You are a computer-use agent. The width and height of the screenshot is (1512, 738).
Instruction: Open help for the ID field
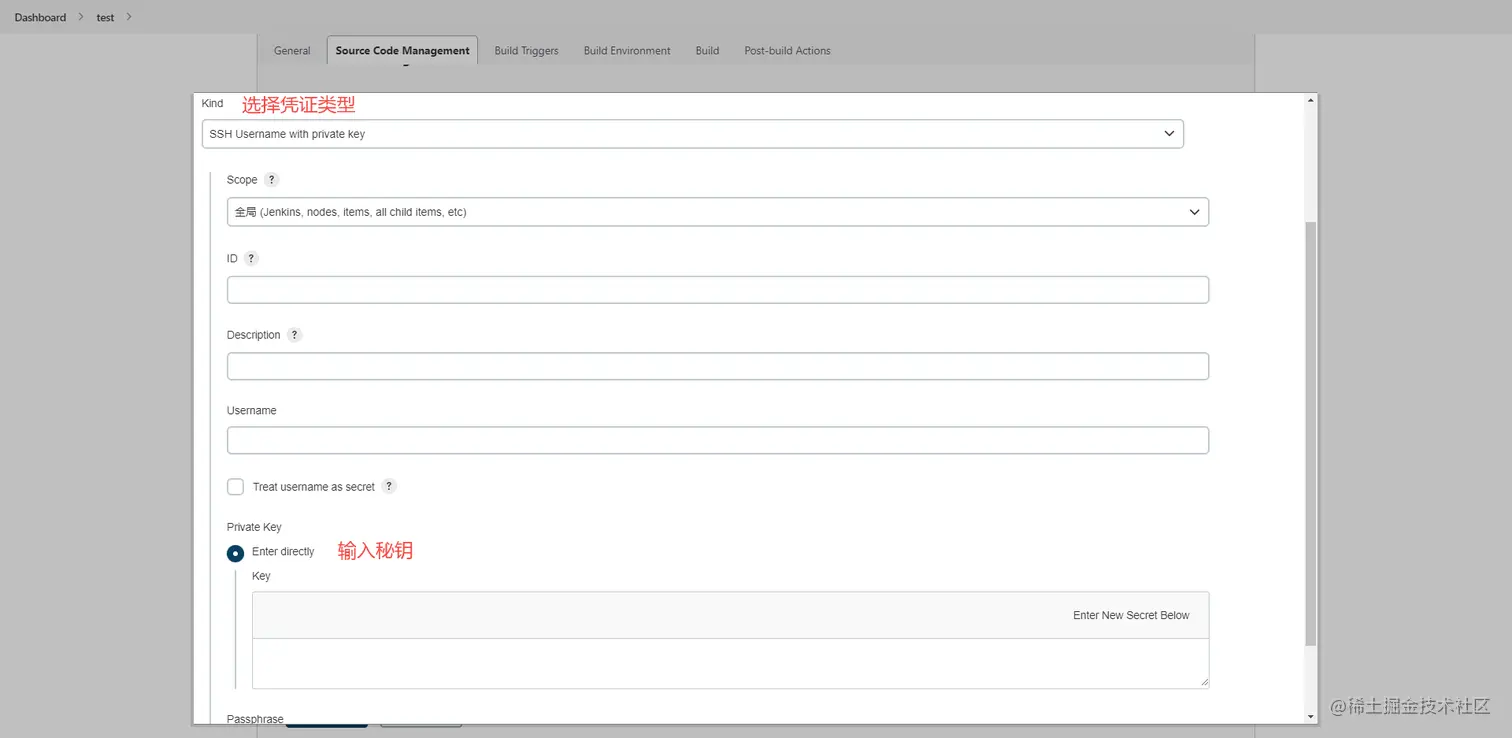251,258
